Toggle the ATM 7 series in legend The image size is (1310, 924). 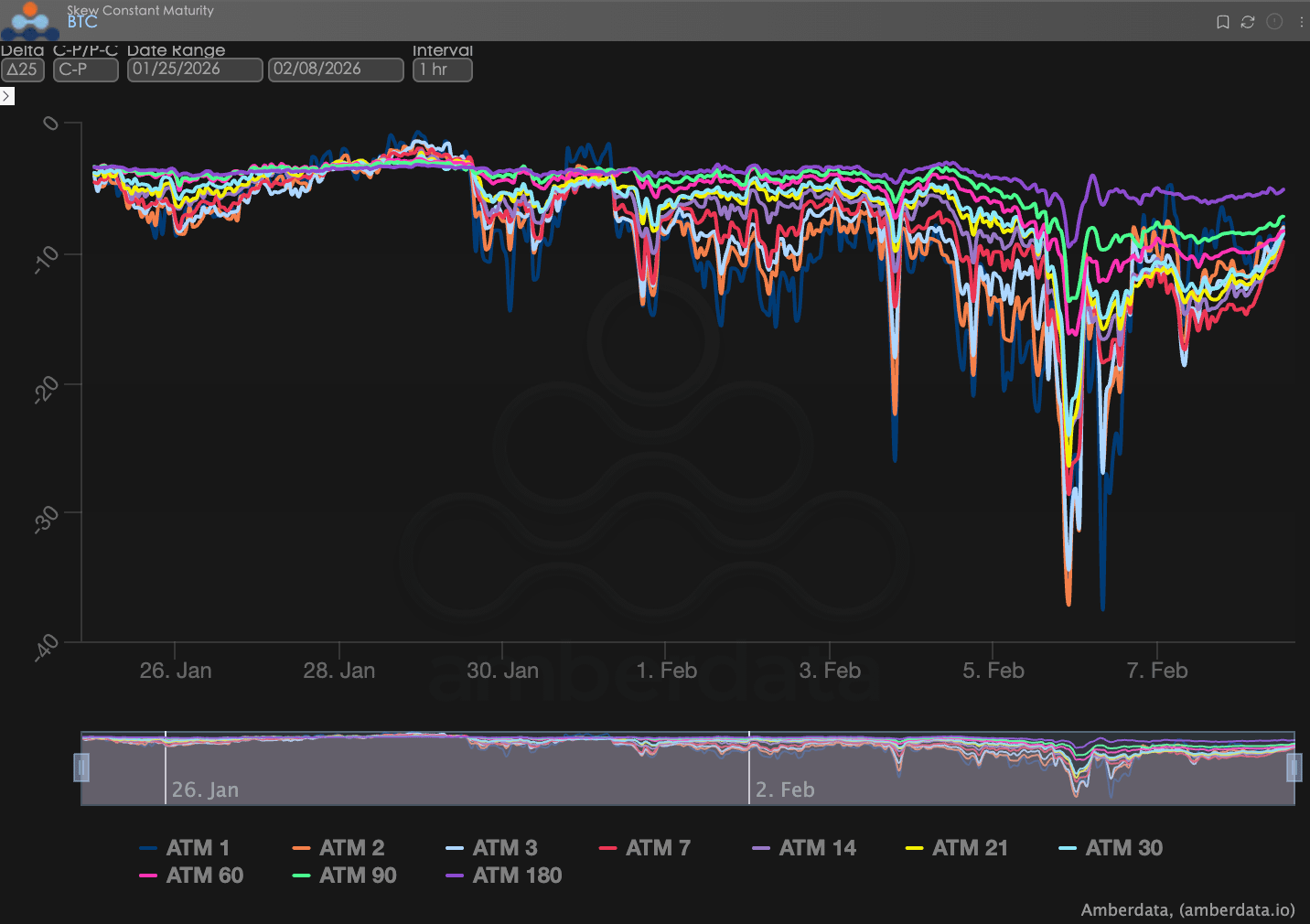[x=645, y=848]
